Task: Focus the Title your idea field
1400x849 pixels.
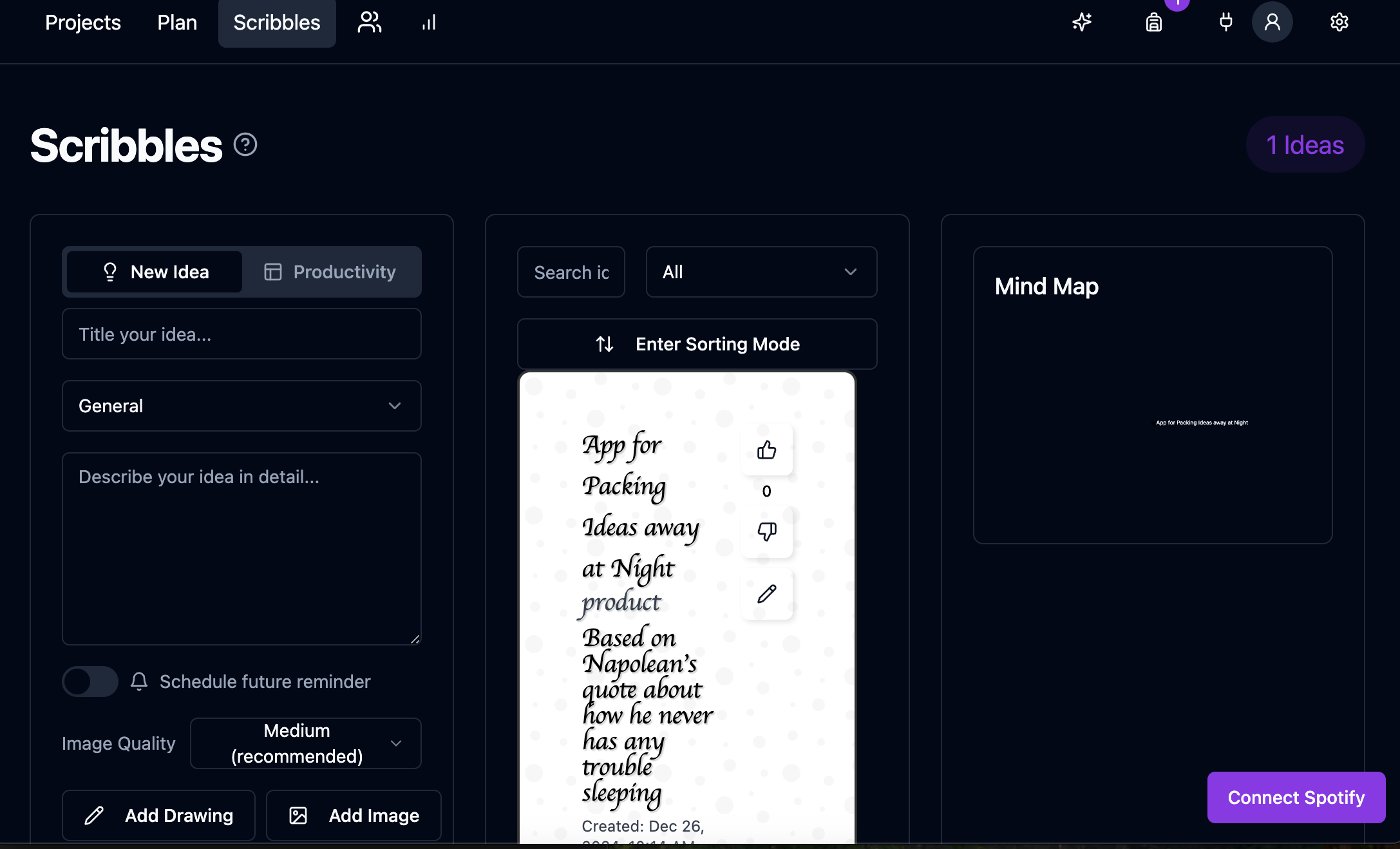Action: (x=241, y=334)
